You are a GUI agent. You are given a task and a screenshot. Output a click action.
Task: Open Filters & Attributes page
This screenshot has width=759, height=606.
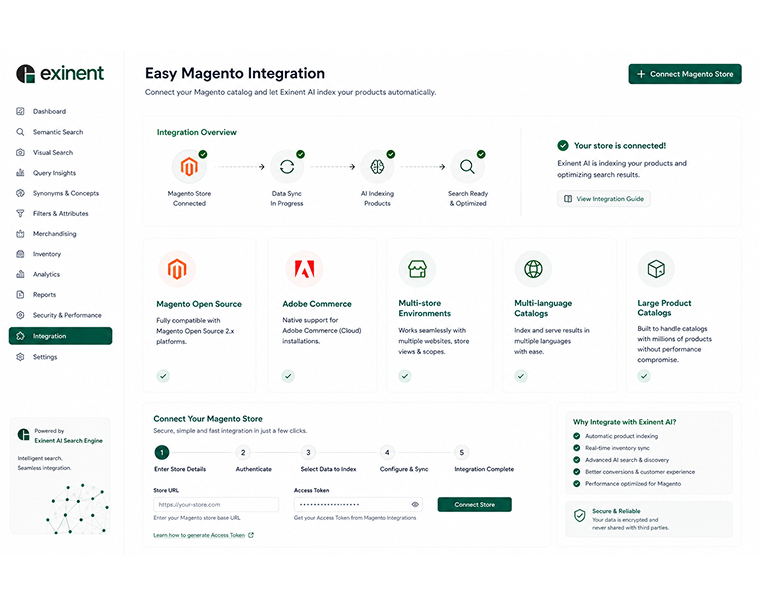coord(61,213)
